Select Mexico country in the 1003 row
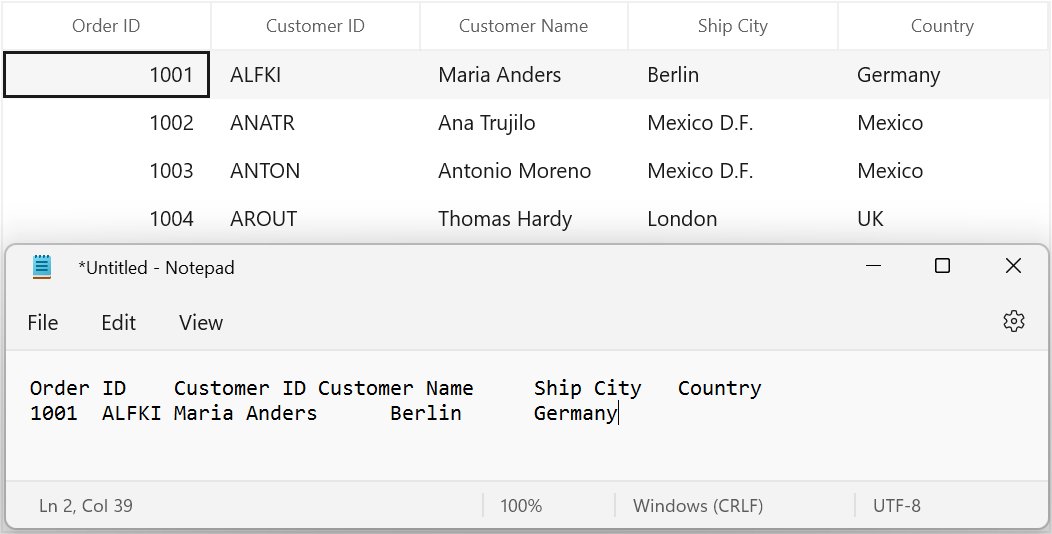The height and width of the screenshot is (534, 1052). coord(943,170)
